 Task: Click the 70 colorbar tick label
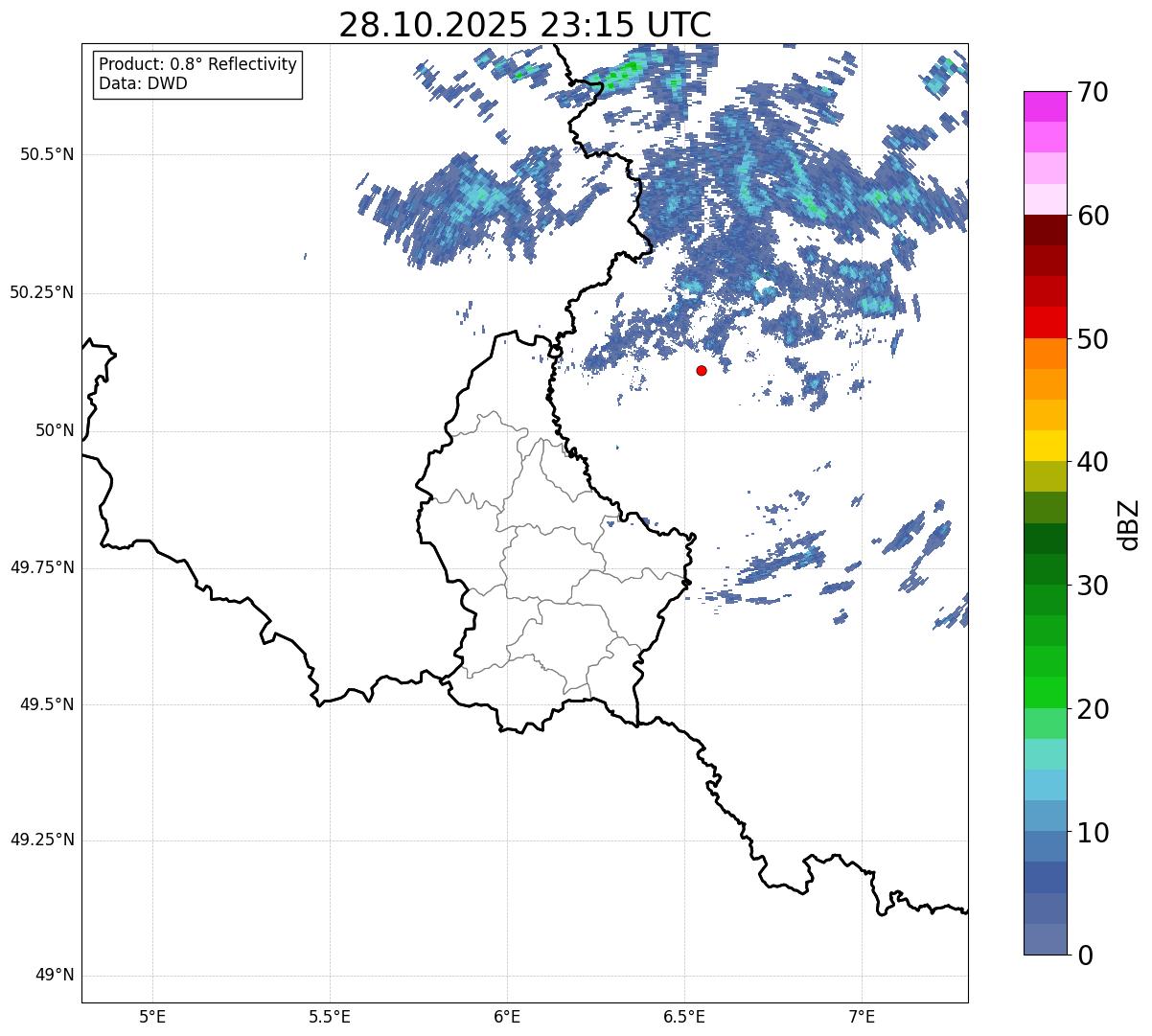(1094, 92)
